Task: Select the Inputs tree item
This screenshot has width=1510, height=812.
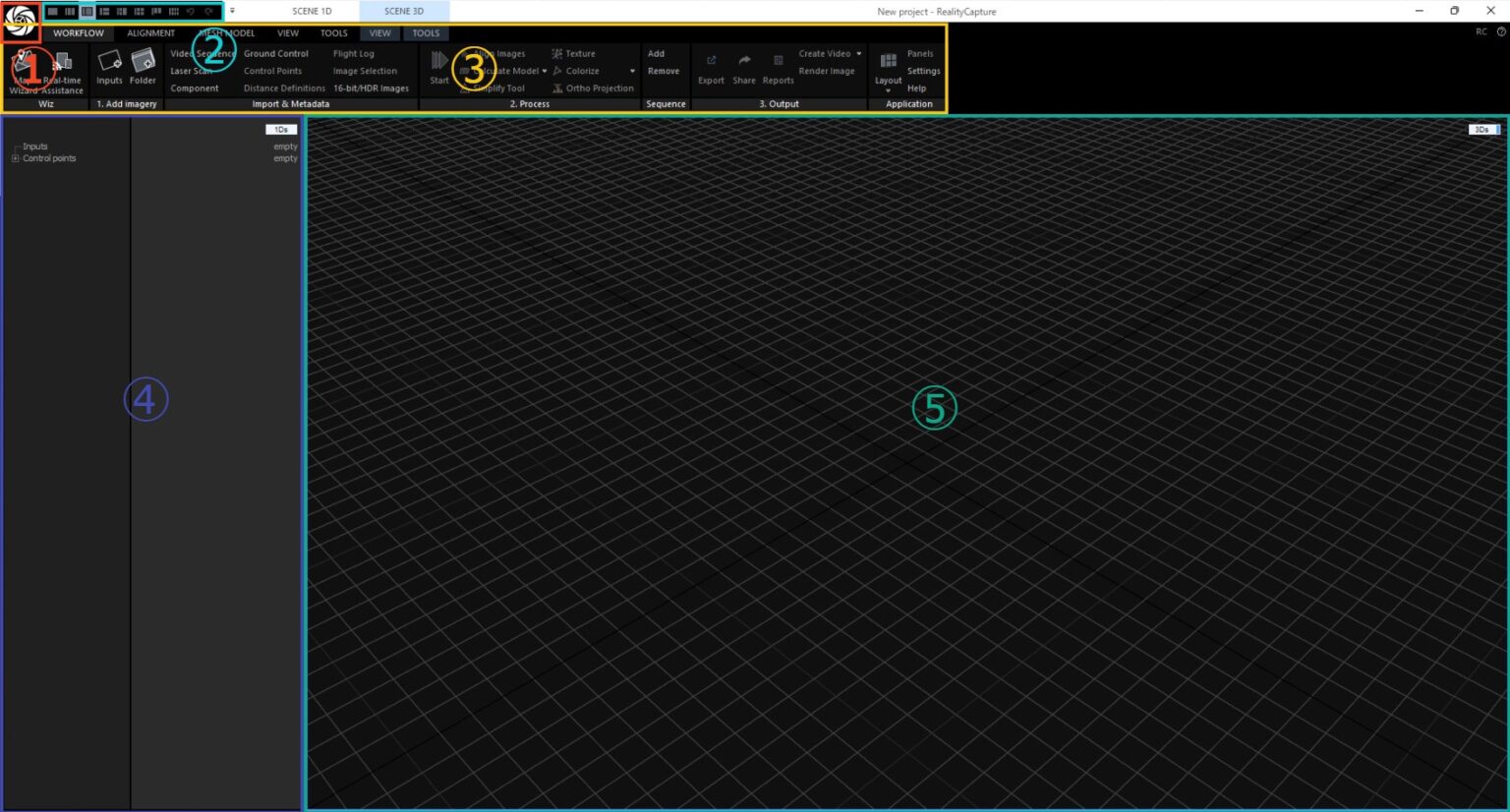Action: click(x=35, y=146)
